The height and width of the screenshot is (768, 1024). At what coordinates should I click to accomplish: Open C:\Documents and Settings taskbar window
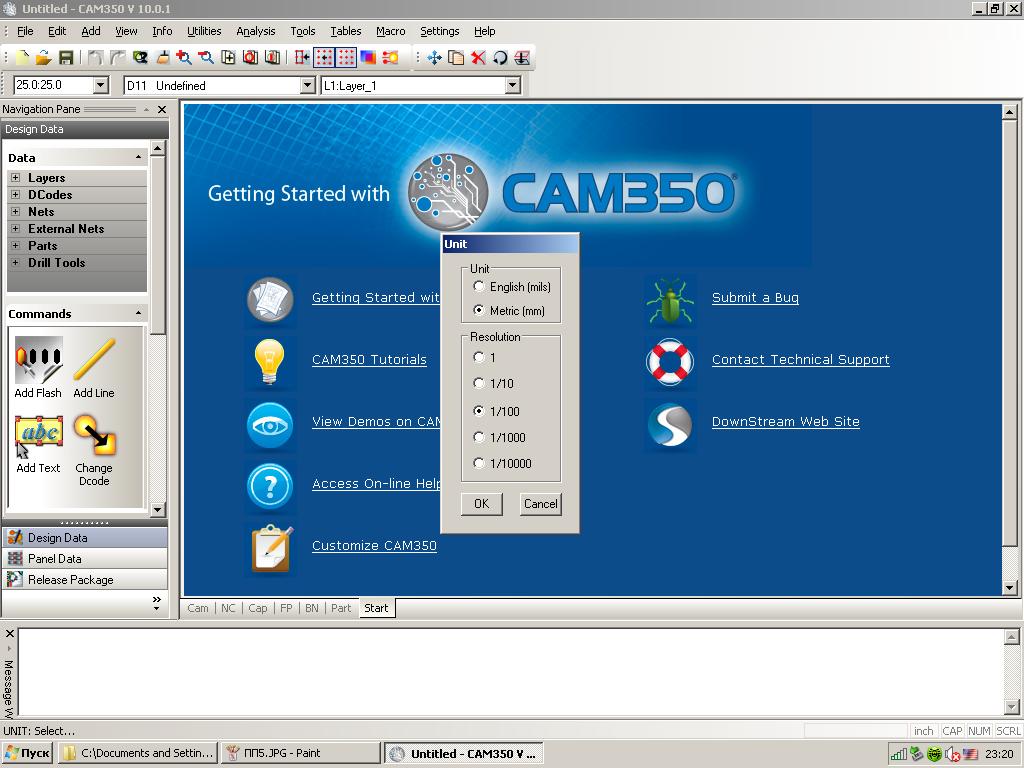pyautogui.click(x=138, y=753)
